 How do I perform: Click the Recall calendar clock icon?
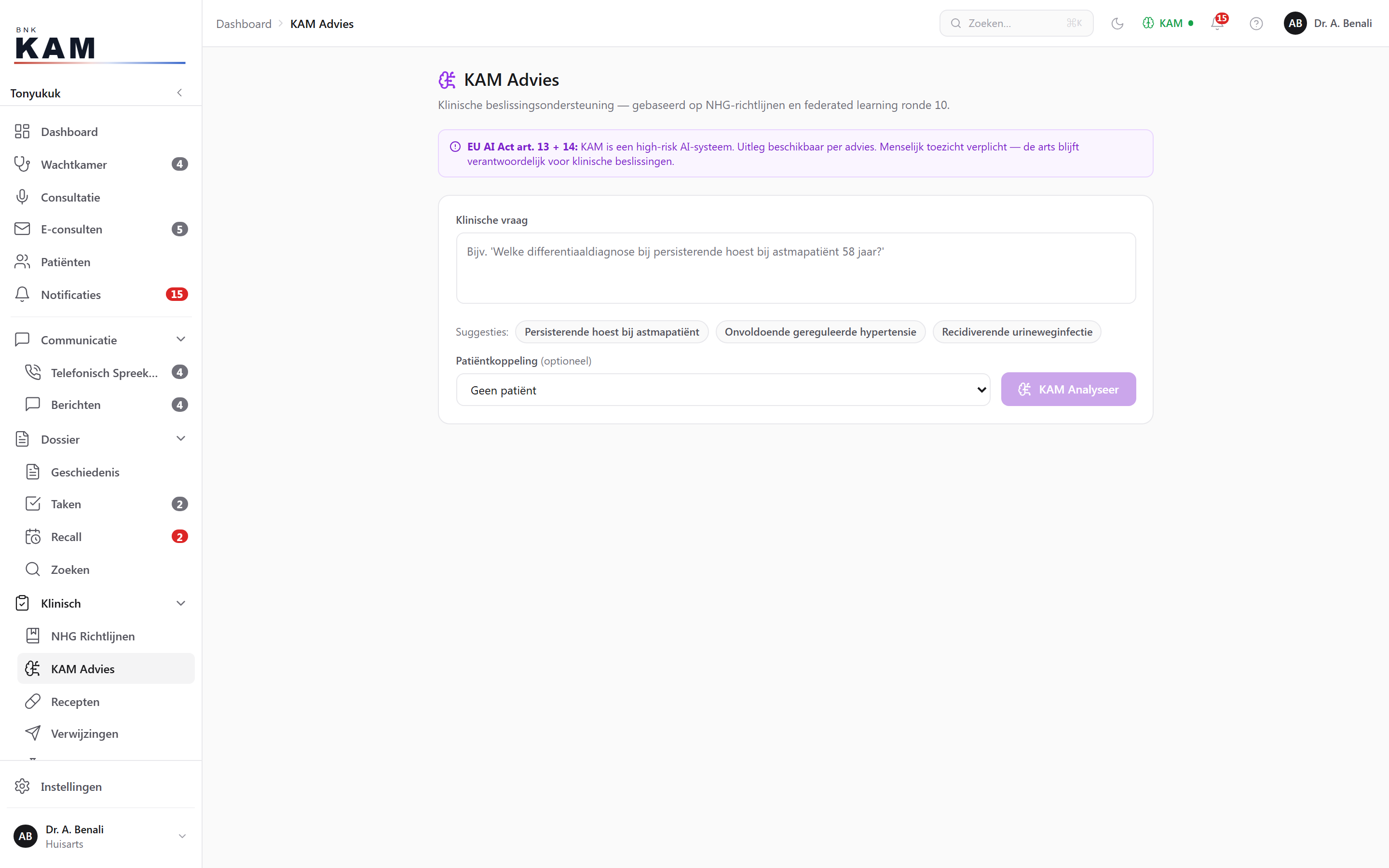click(x=33, y=537)
